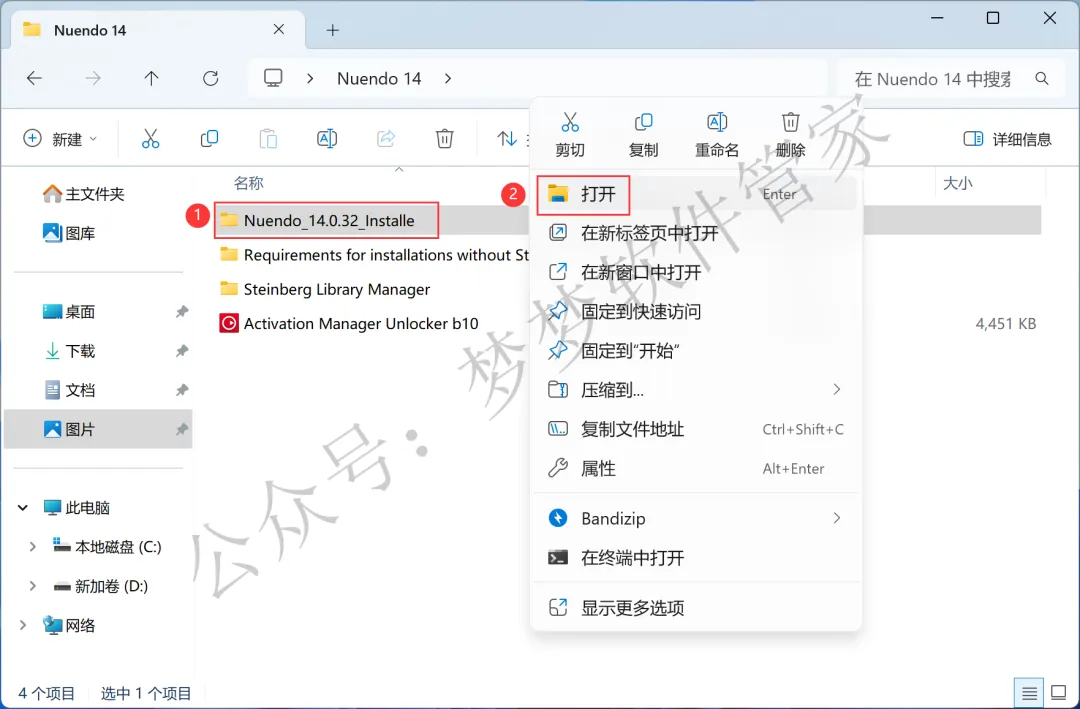Screen dimensions: 1080x709
Task: Go up one folder level
Action: (x=151, y=79)
